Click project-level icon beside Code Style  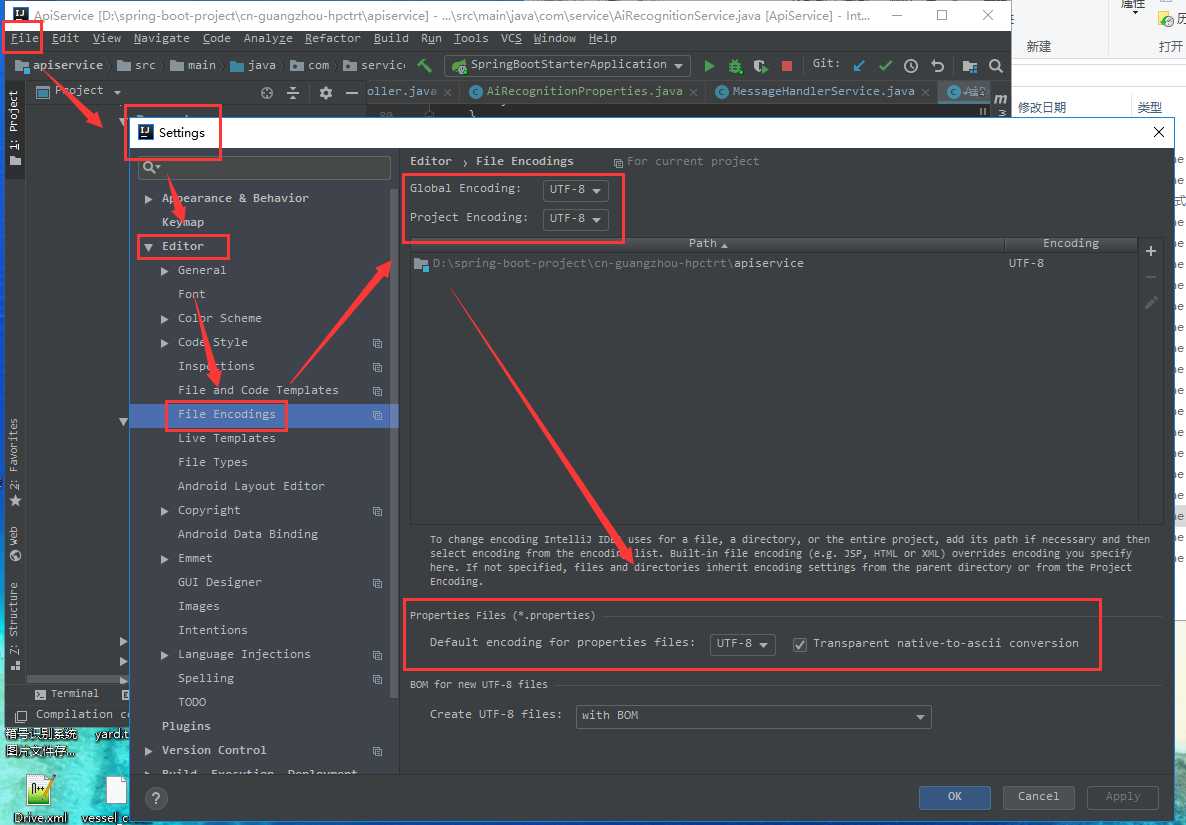coord(377,343)
